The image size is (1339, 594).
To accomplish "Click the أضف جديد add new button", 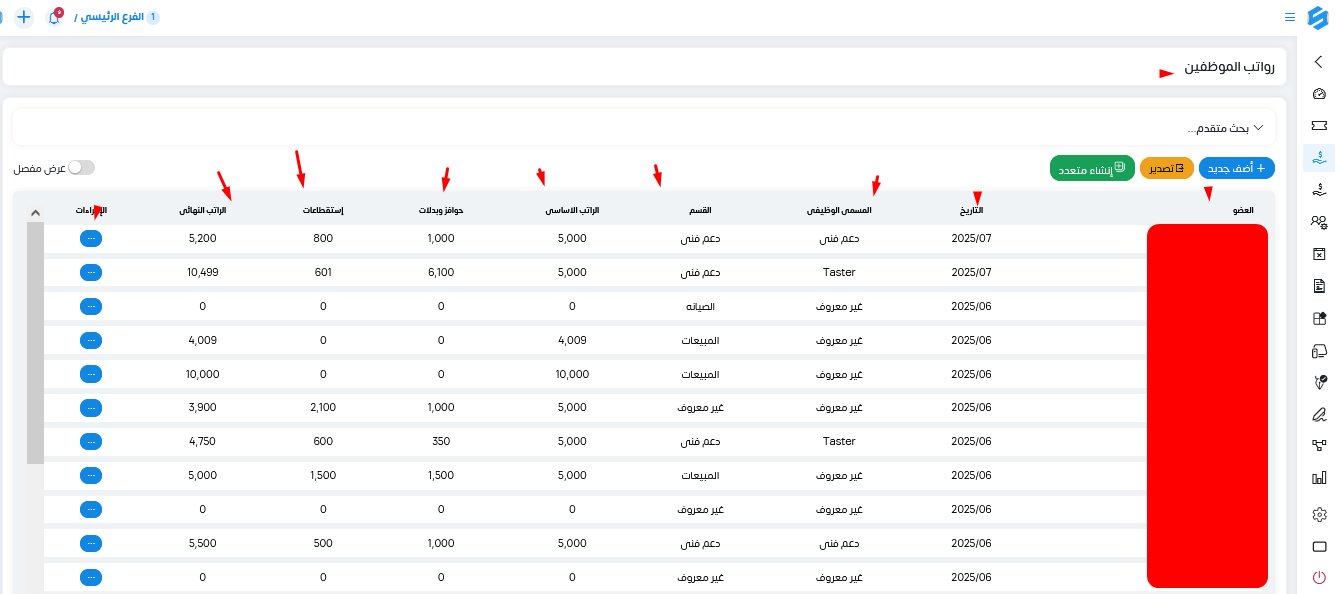I will (1237, 169).
